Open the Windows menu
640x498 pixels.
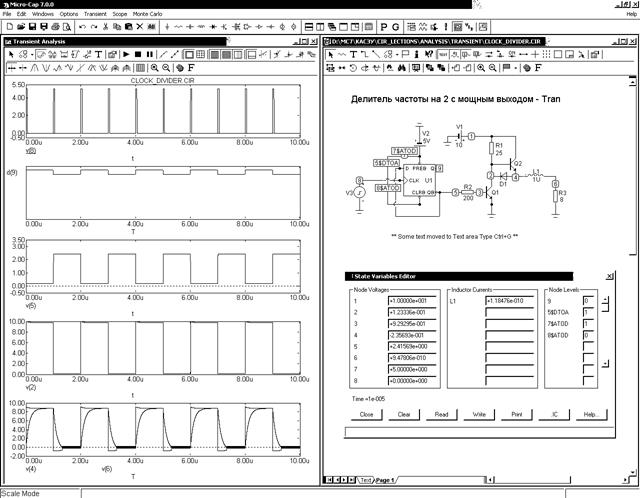(x=43, y=14)
